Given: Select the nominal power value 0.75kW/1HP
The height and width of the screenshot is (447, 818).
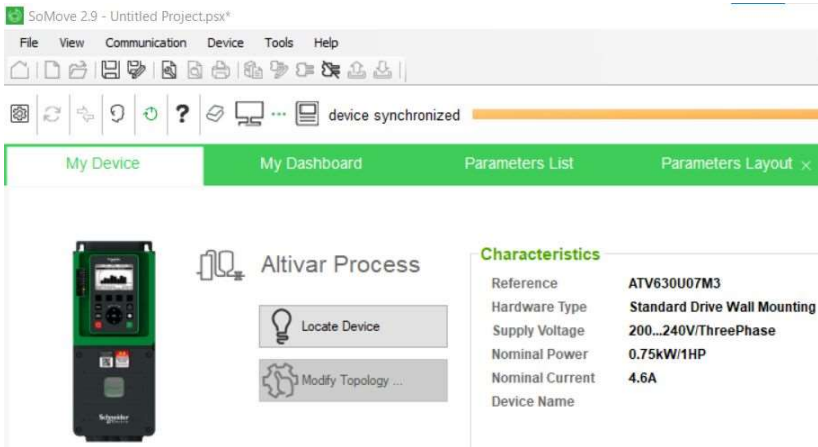Looking at the screenshot, I should tap(667, 354).
